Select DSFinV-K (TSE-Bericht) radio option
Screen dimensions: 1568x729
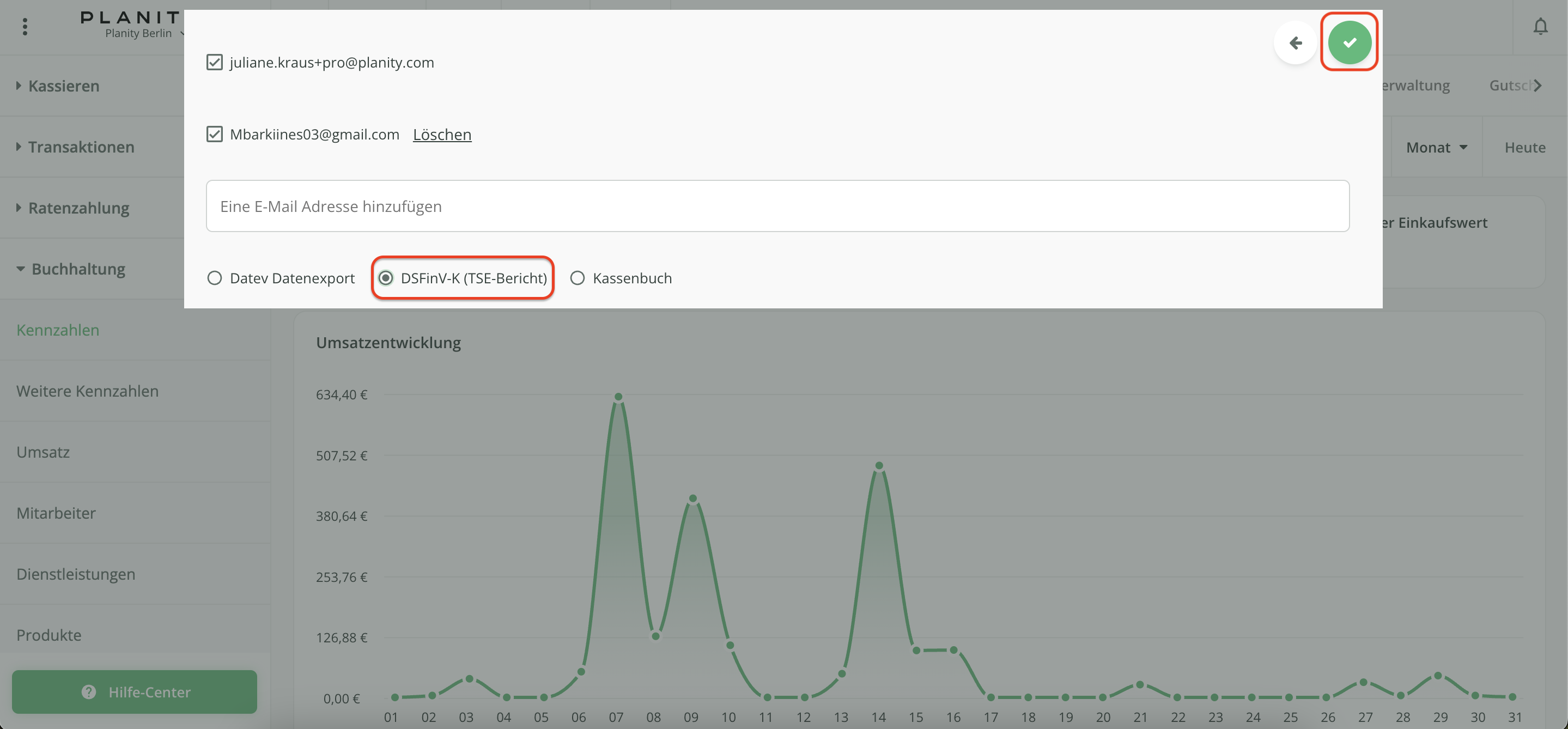(385, 278)
